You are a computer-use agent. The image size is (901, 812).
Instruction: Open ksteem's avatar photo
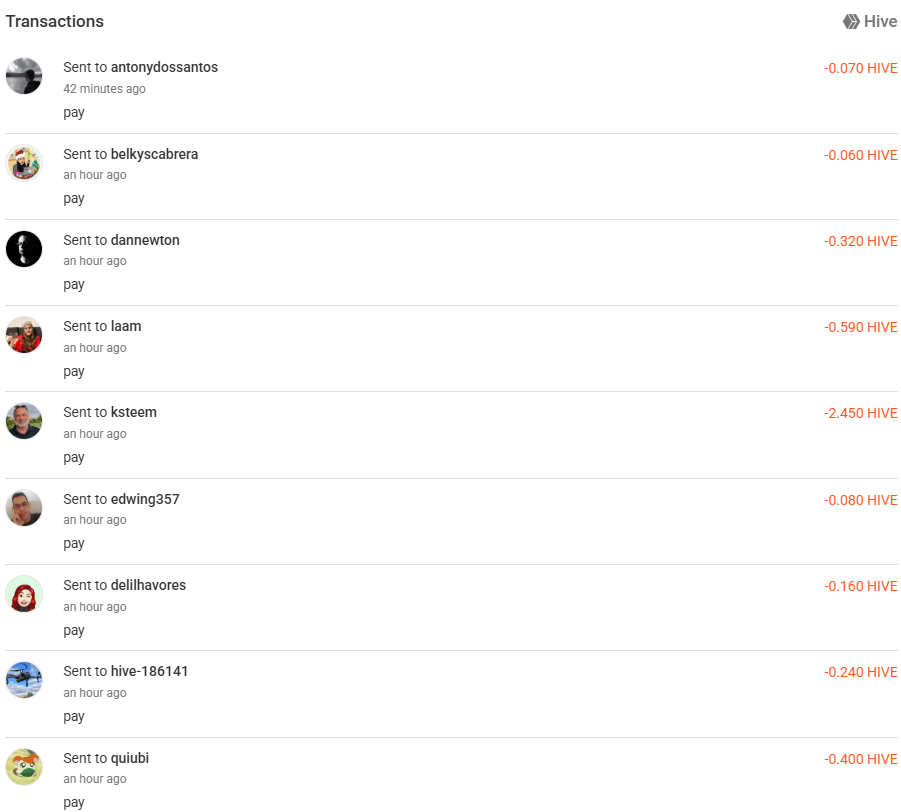coord(24,421)
